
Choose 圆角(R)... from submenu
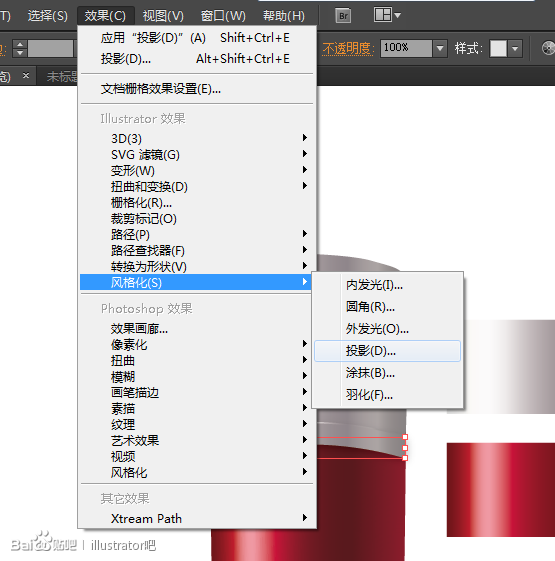(x=388, y=307)
